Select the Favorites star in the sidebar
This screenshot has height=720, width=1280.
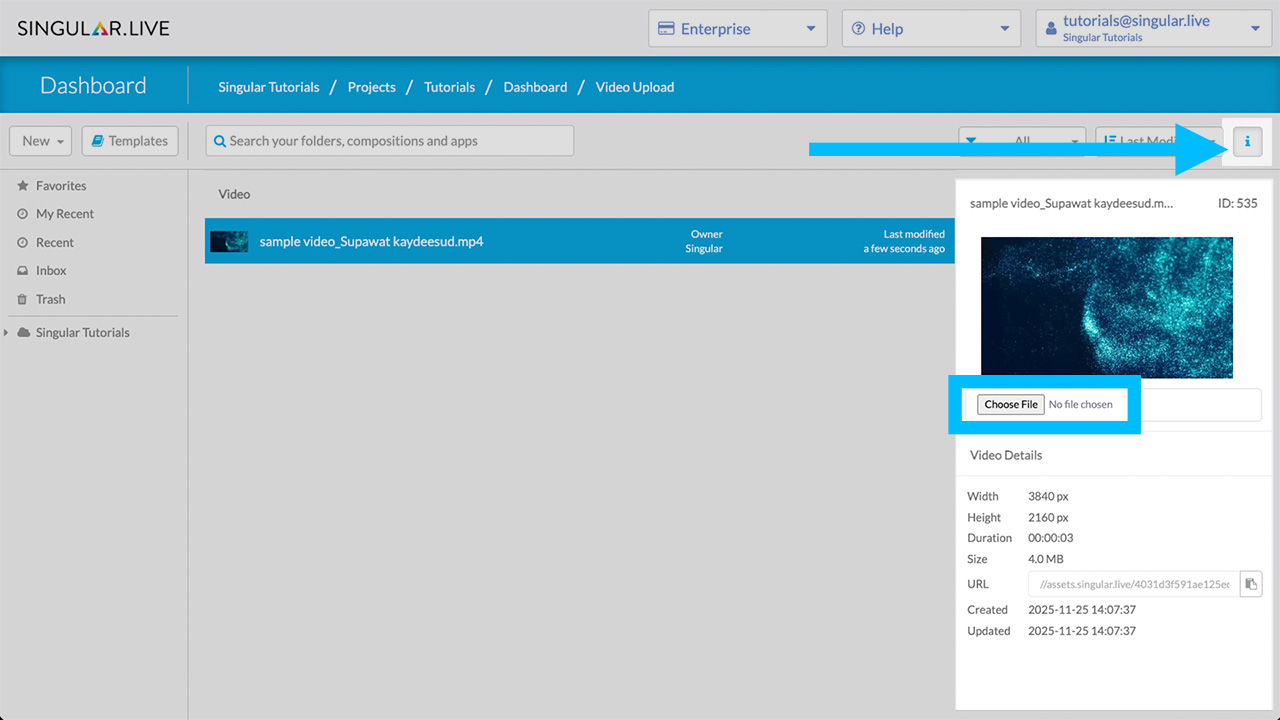(21, 185)
